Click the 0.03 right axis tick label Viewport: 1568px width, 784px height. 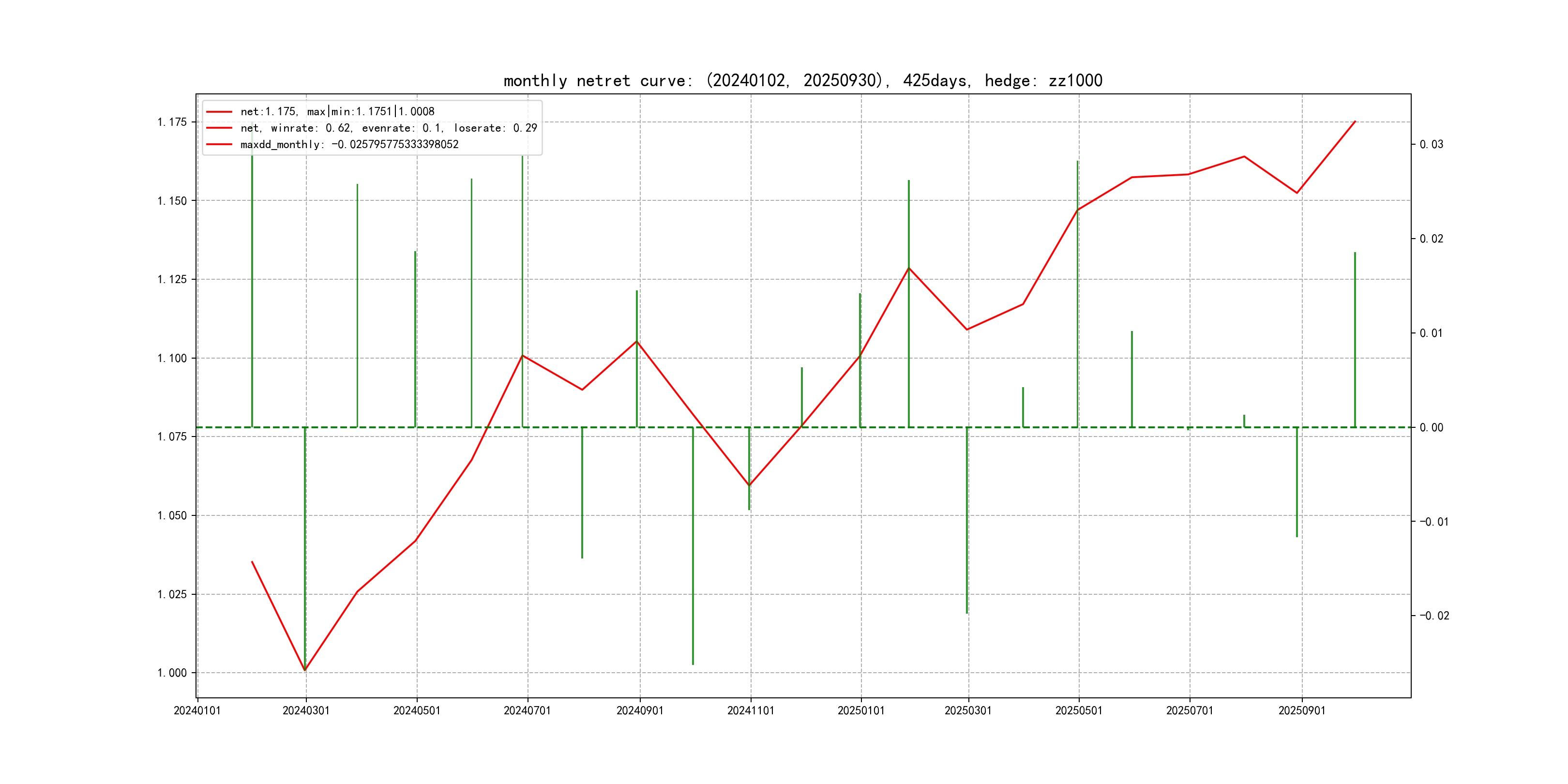point(1431,144)
